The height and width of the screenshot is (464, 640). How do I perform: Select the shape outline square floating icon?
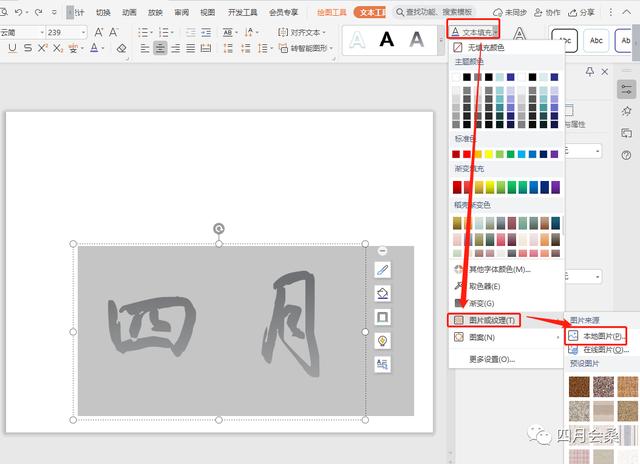click(x=382, y=317)
